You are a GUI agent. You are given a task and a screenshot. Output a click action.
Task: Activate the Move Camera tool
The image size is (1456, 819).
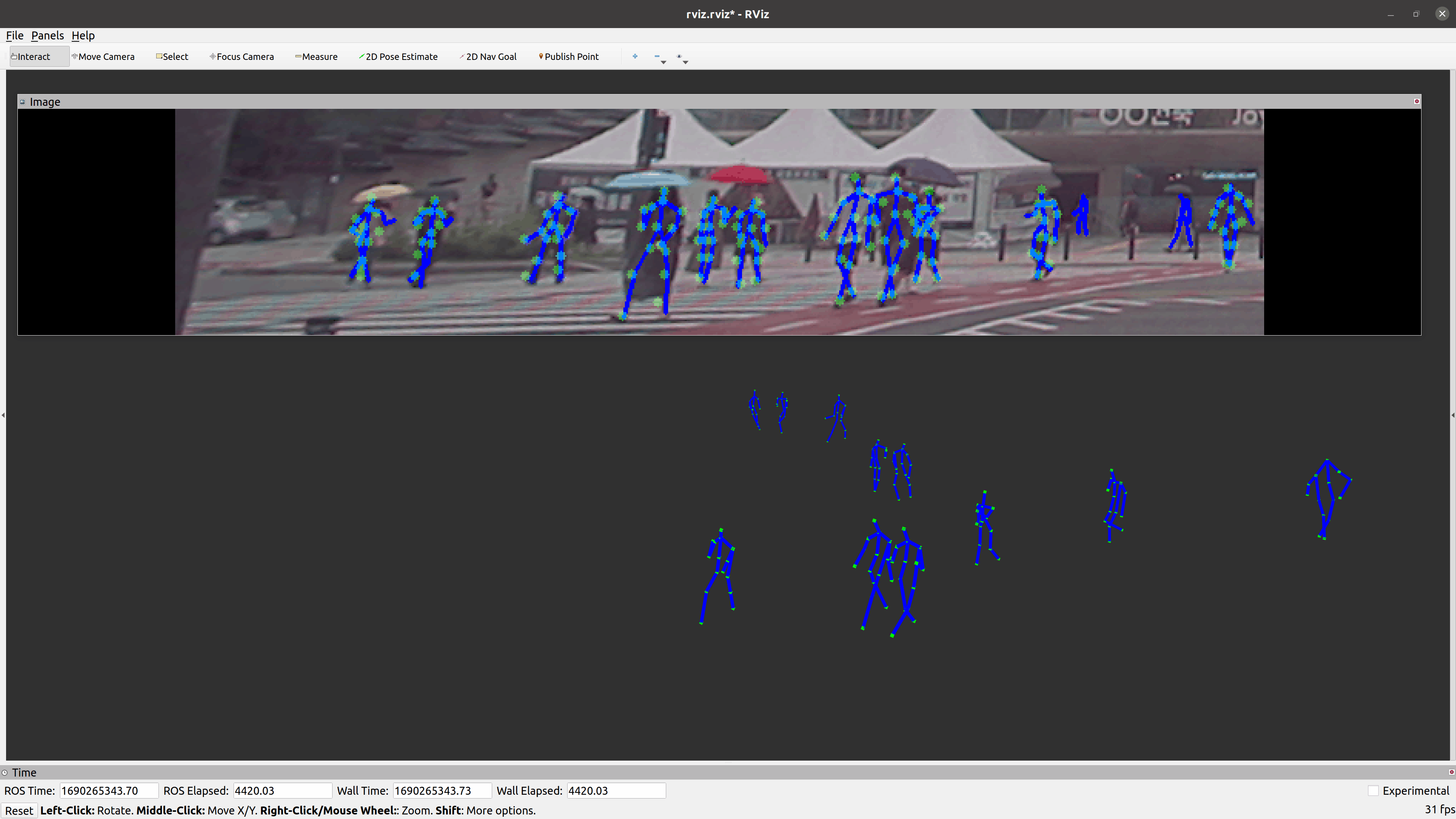tap(104, 56)
